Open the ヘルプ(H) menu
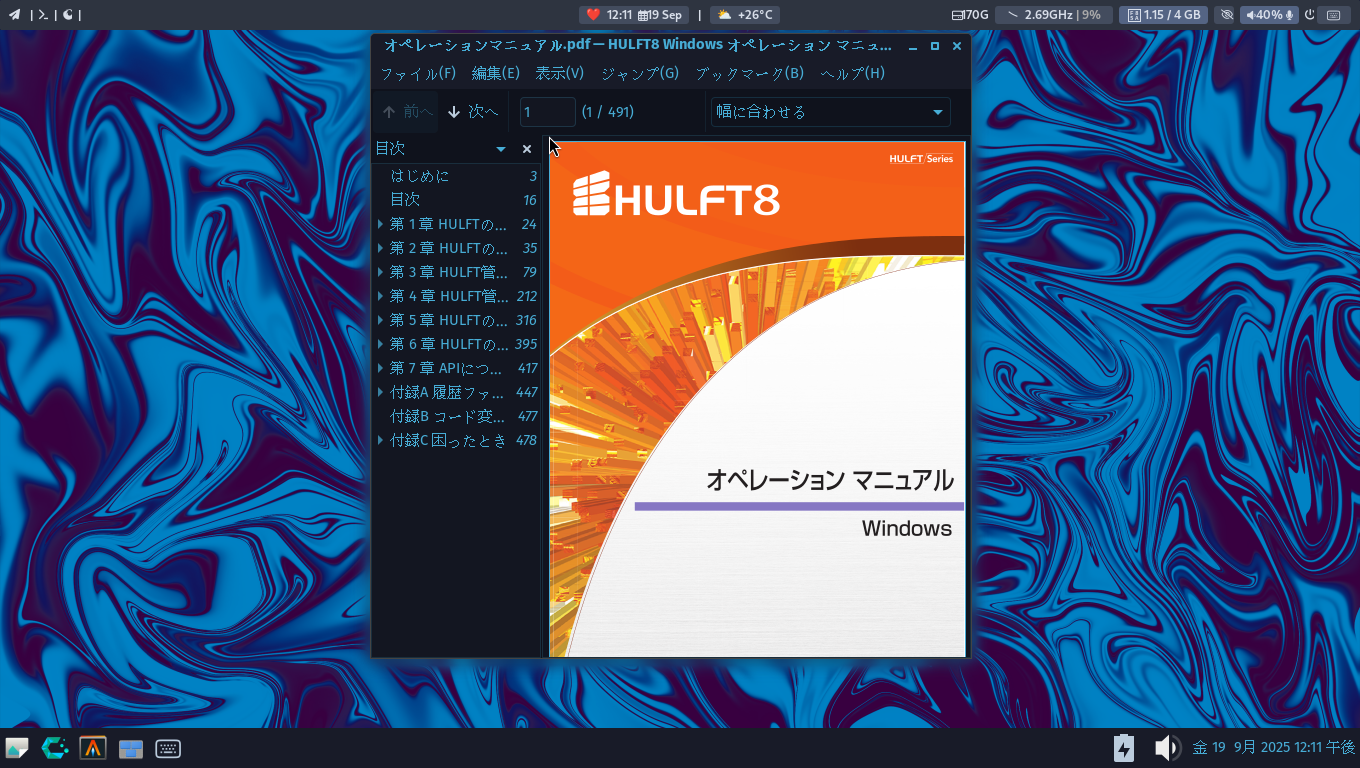The height and width of the screenshot is (768, 1360). (853, 73)
